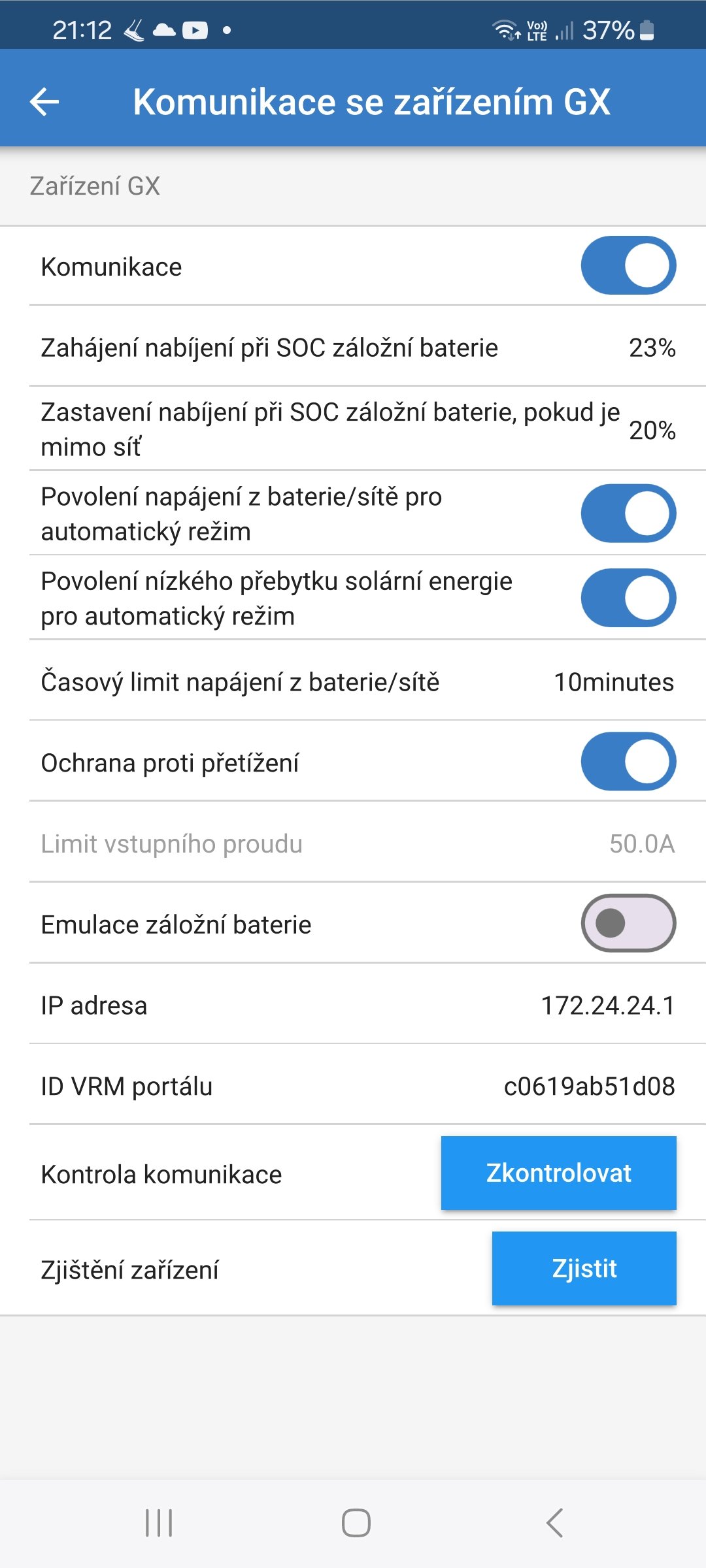Tap the Android back chevron icon
This screenshot has width=706, height=1568.
(x=554, y=1523)
